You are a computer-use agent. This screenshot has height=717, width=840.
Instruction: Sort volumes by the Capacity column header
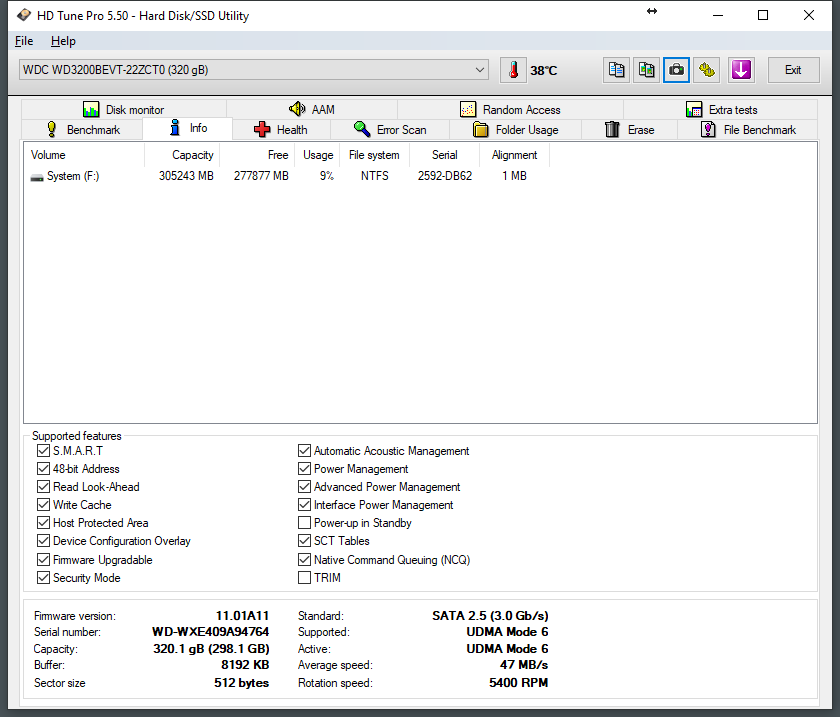[x=192, y=155]
